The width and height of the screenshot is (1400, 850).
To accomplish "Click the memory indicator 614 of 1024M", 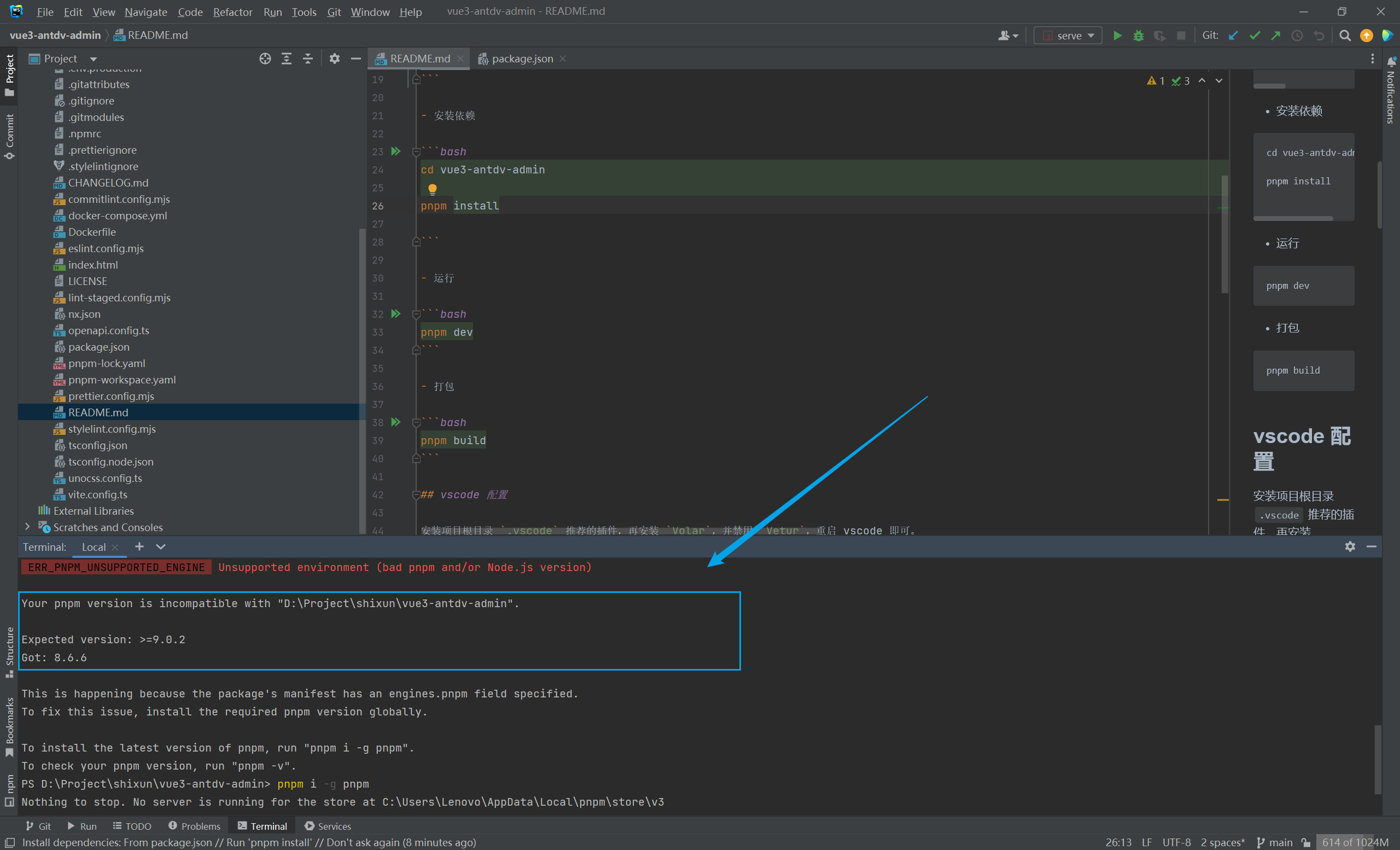I will [x=1355, y=842].
